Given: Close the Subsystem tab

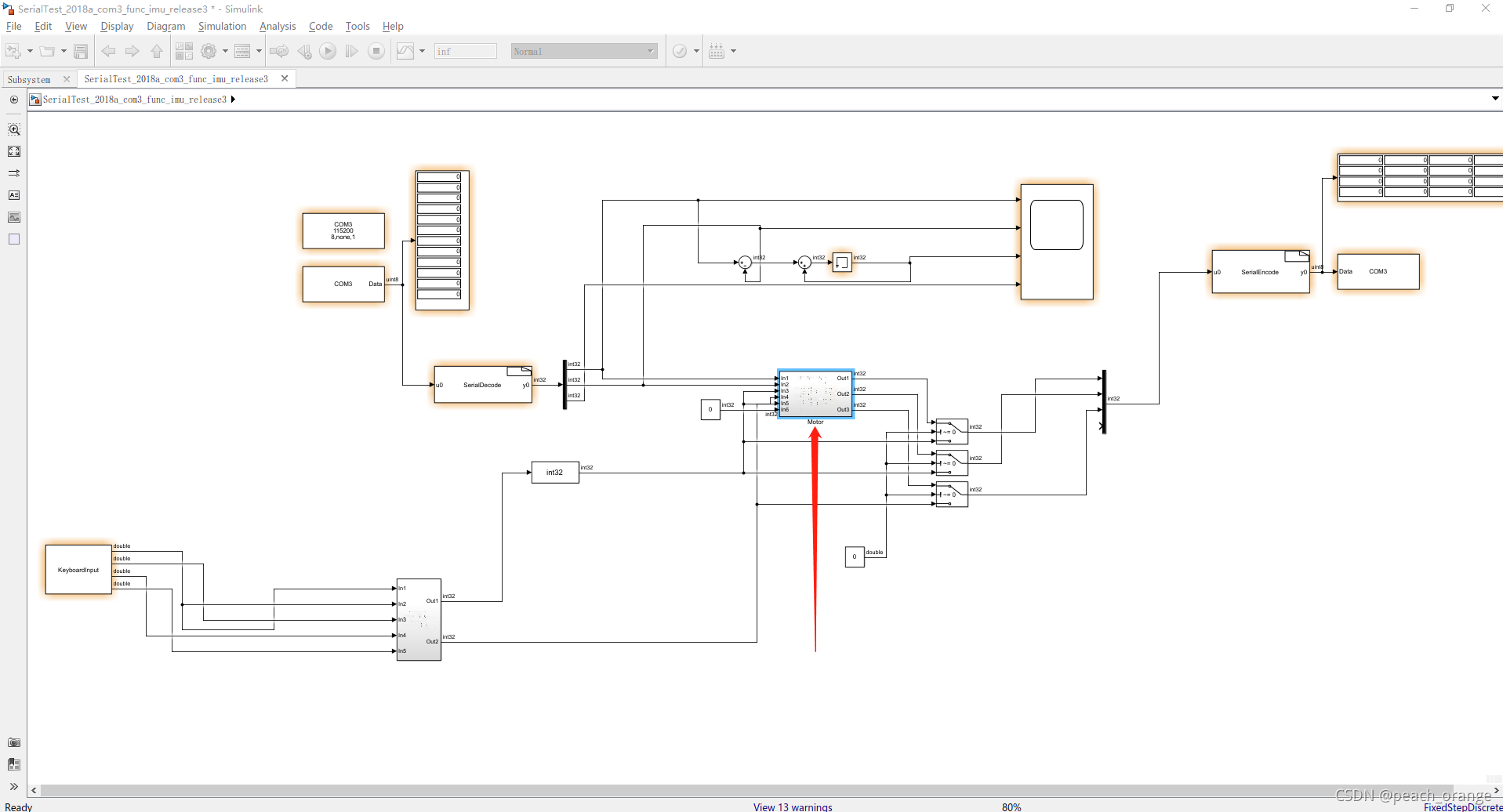Looking at the screenshot, I should coord(67,79).
